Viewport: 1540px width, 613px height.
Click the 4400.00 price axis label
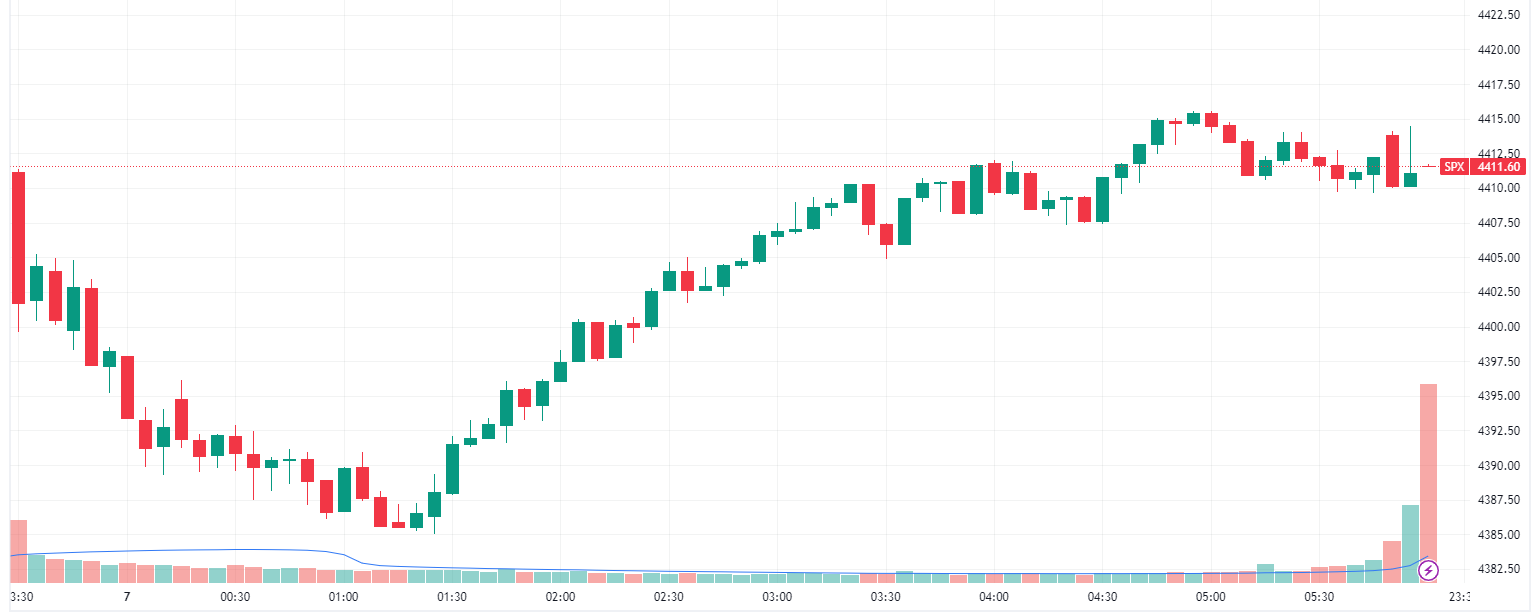pyautogui.click(x=1498, y=327)
